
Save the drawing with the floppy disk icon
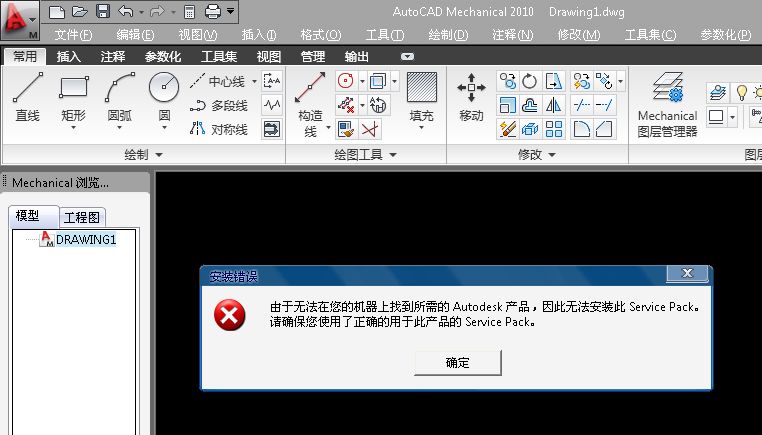point(103,11)
